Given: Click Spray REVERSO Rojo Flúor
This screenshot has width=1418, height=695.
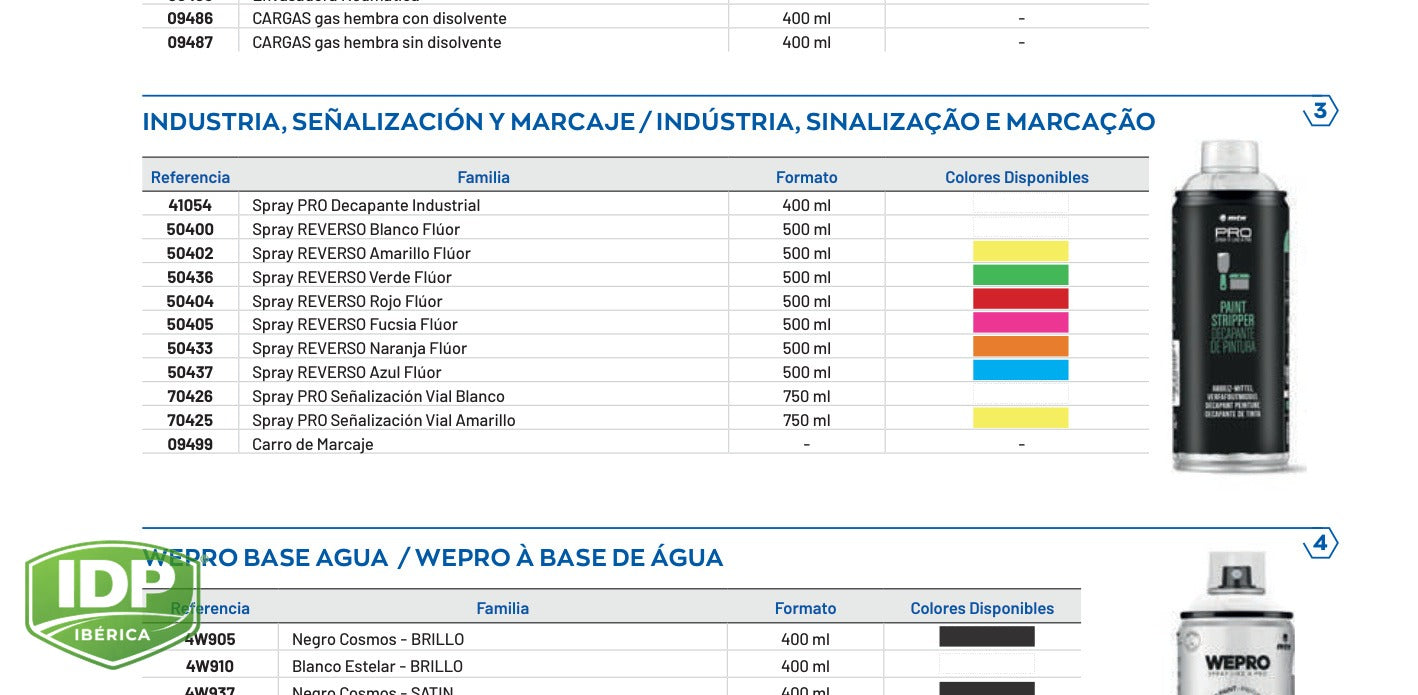Looking at the screenshot, I should coord(347,301).
